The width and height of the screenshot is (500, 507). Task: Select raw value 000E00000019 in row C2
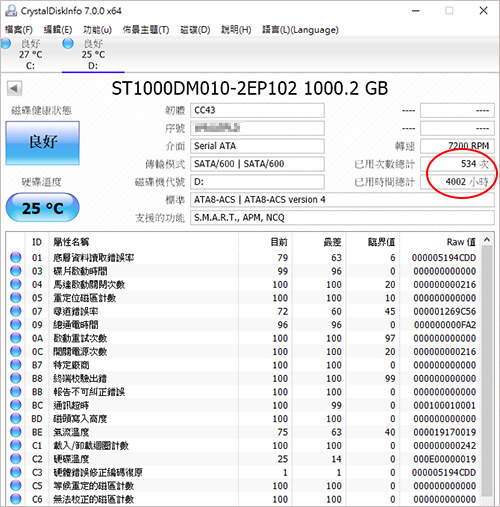point(445,459)
